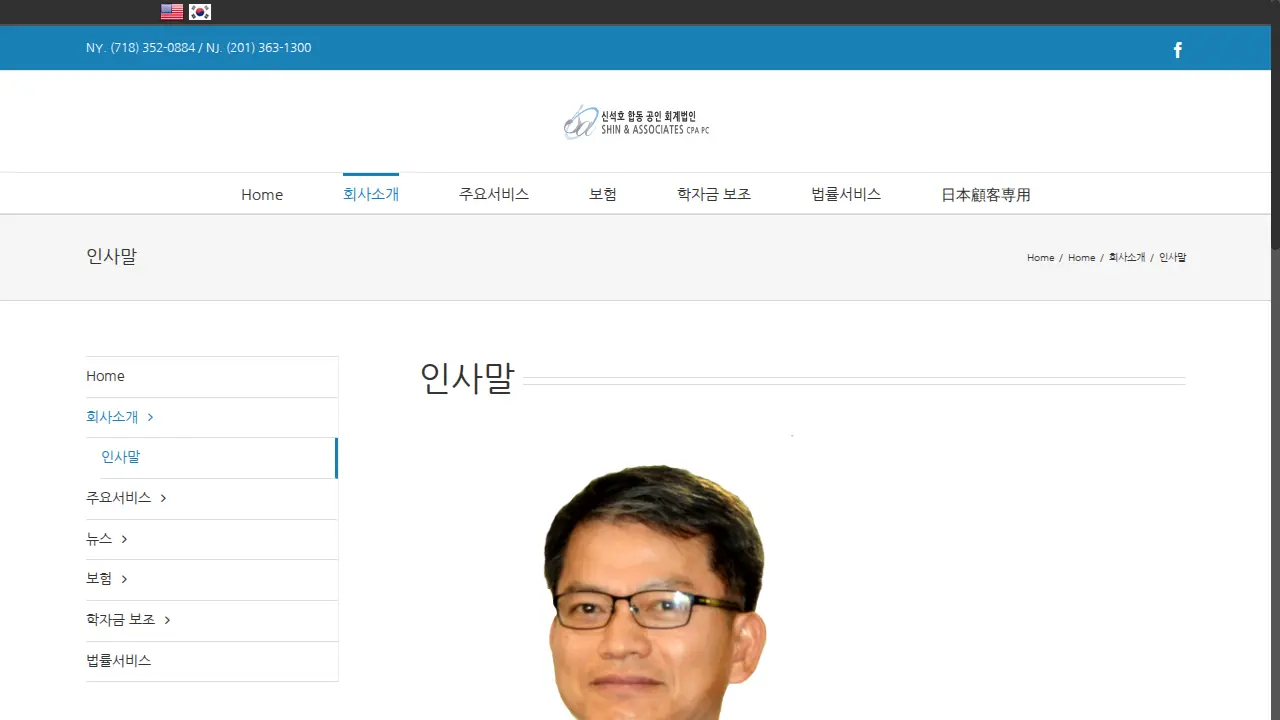The image size is (1280, 720).
Task: Click the page vertical scrollbar thumb
Action: [1275, 125]
